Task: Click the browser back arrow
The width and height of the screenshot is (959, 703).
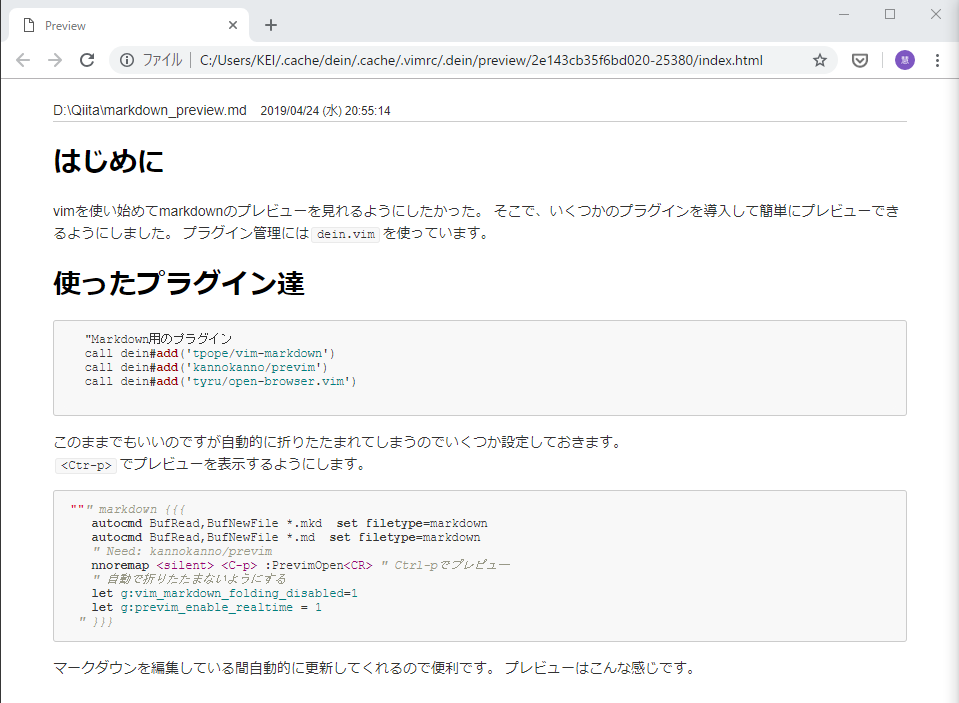Action: [23, 60]
